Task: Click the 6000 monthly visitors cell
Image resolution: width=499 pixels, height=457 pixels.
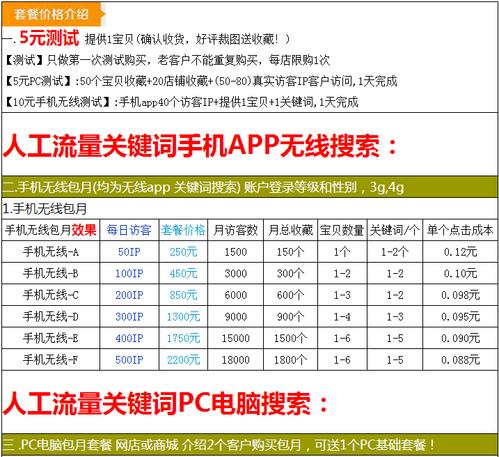Action: [235, 295]
